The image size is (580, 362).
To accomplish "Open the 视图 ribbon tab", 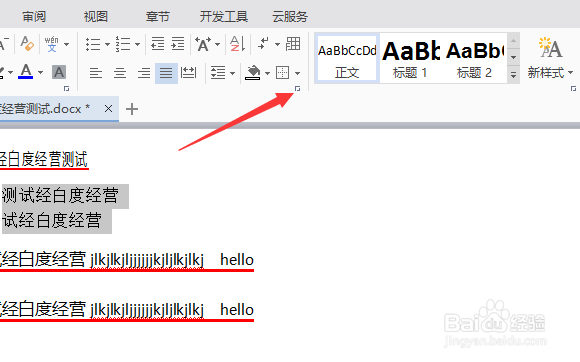I will point(96,17).
